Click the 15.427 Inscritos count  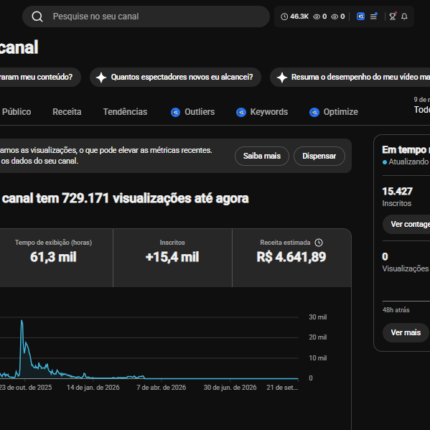pyautogui.click(x=397, y=191)
